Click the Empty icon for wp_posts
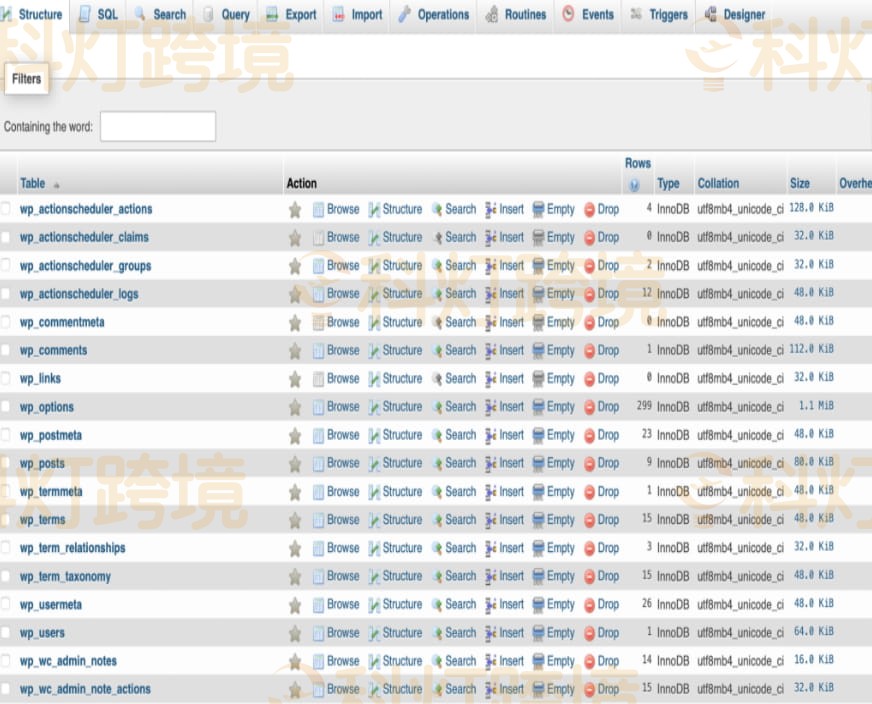This screenshot has width=872, height=704. [x=538, y=464]
